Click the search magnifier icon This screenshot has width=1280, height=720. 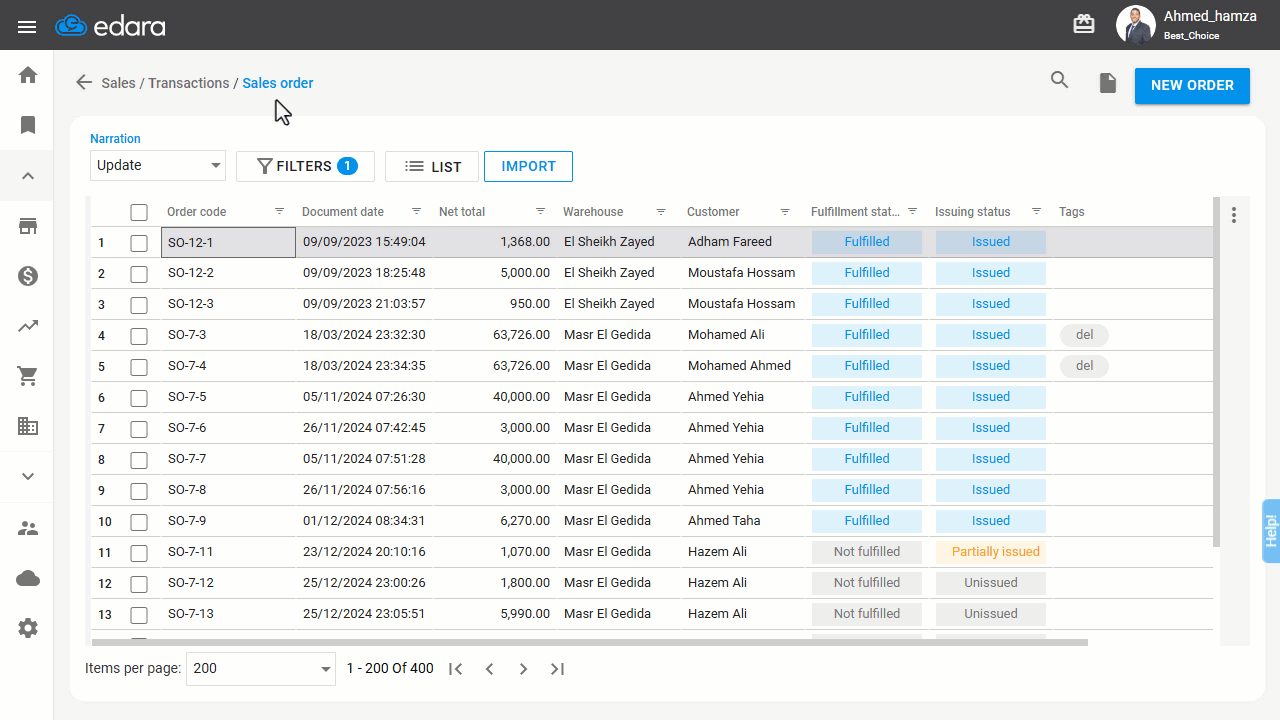click(x=1060, y=81)
